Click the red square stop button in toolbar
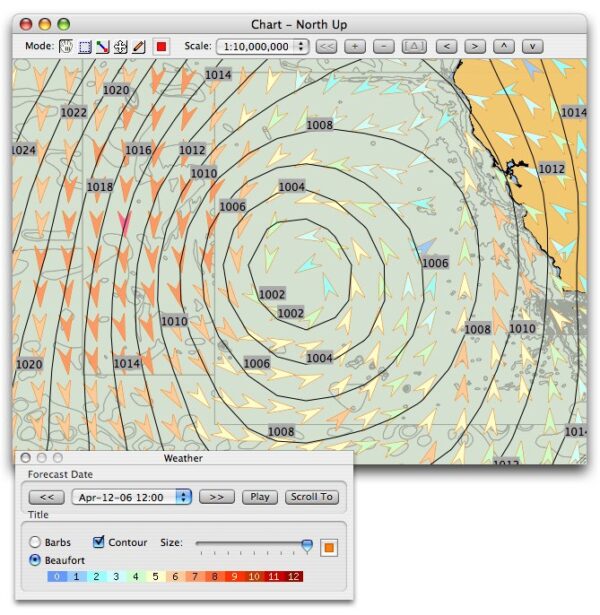Image resolution: width=600 pixels, height=615 pixels. click(162, 47)
